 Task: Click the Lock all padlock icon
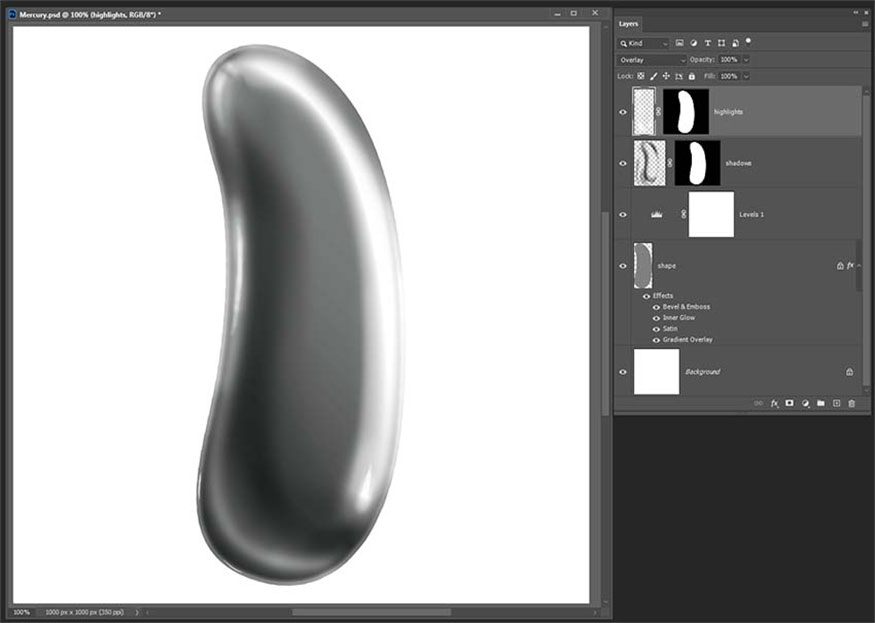point(691,76)
